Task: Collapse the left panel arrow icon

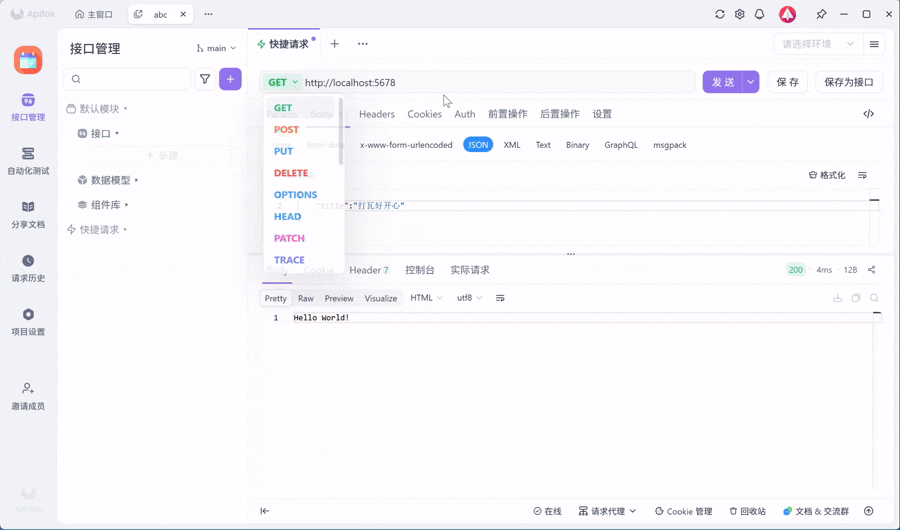Action: tap(265, 511)
